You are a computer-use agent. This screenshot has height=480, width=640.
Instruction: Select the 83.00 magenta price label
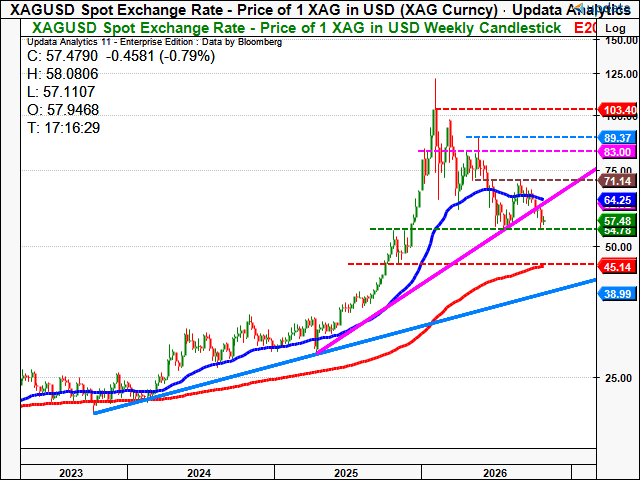[x=618, y=152]
